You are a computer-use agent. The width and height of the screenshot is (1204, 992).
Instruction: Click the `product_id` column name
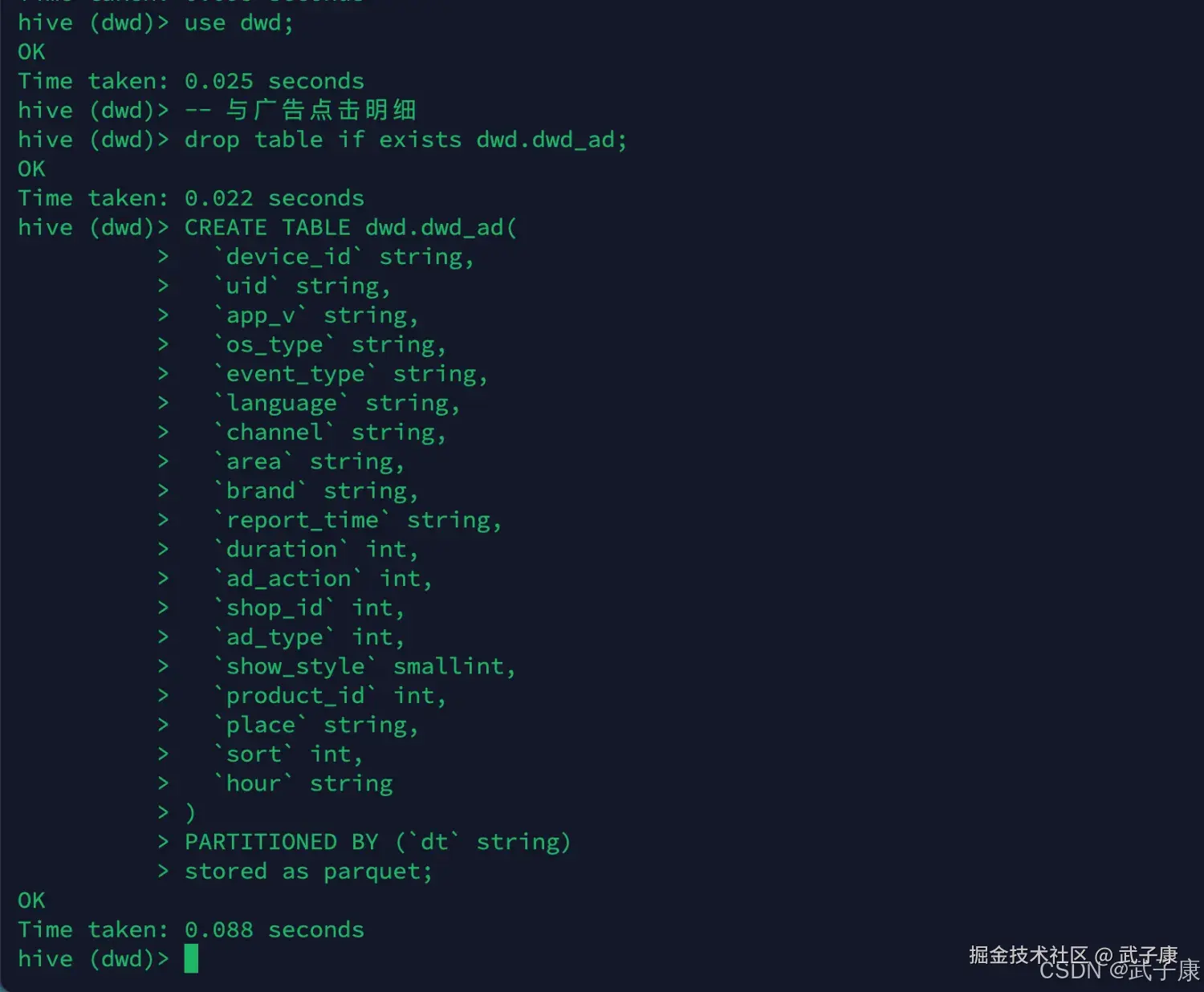[x=295, y=696]
